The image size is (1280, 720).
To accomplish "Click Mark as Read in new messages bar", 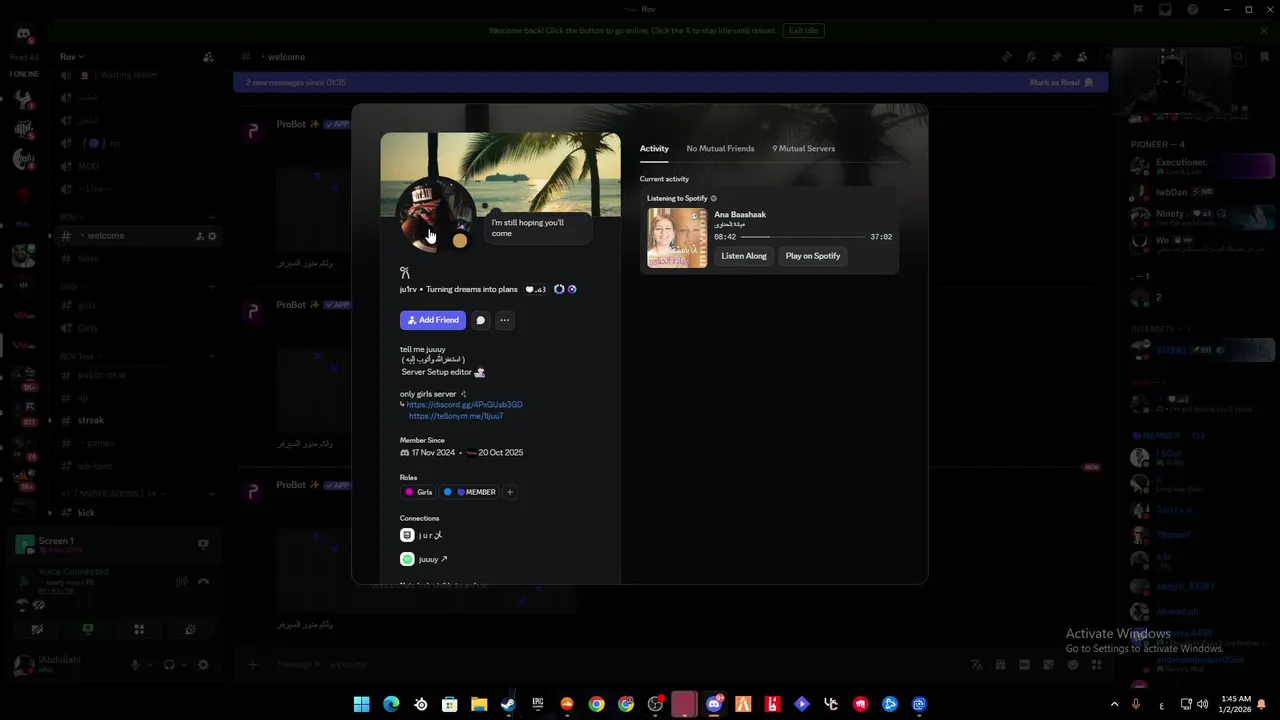I will (x=1061, y=83).
